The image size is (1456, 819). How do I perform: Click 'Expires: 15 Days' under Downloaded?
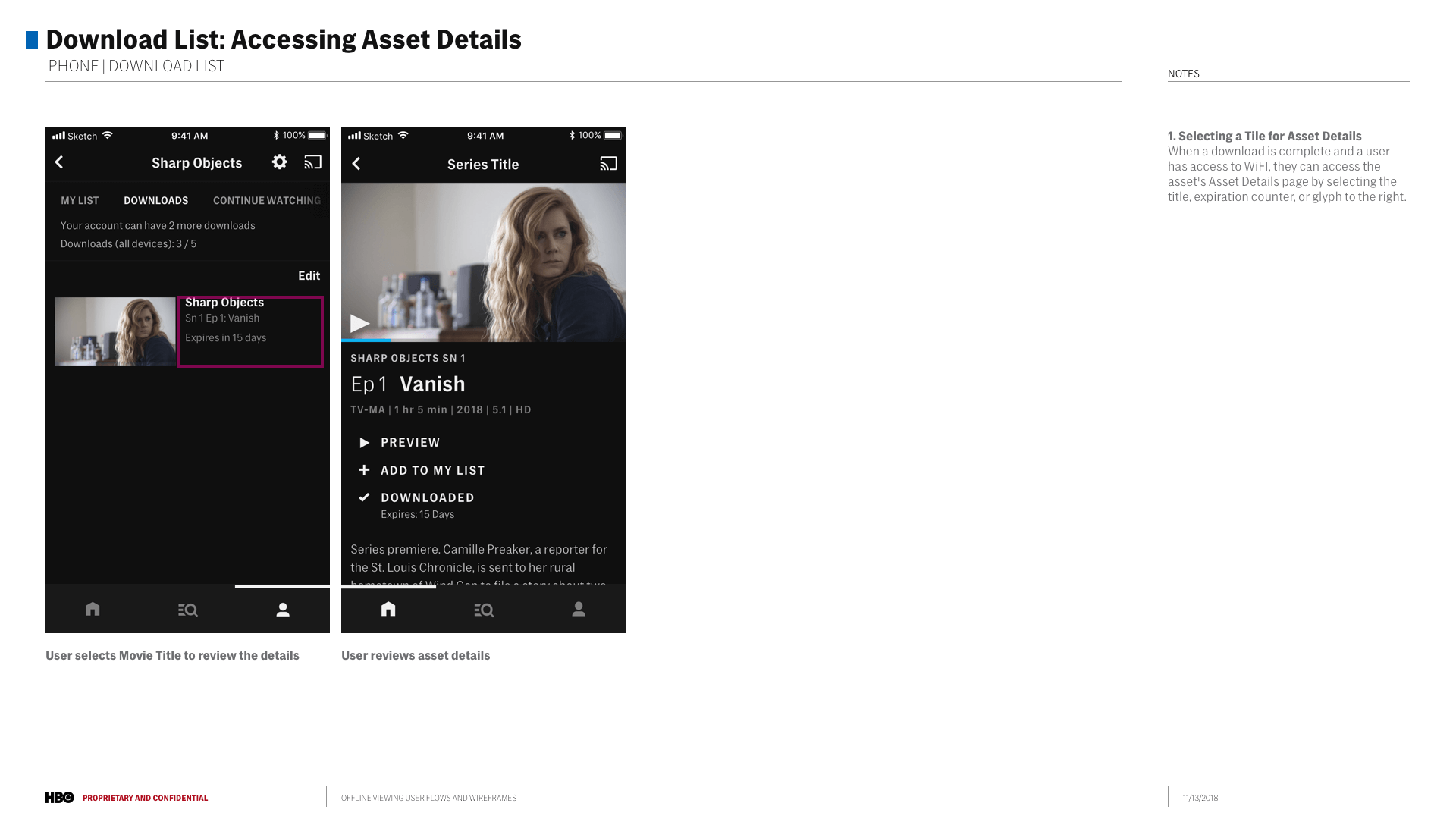click(418, 514)
